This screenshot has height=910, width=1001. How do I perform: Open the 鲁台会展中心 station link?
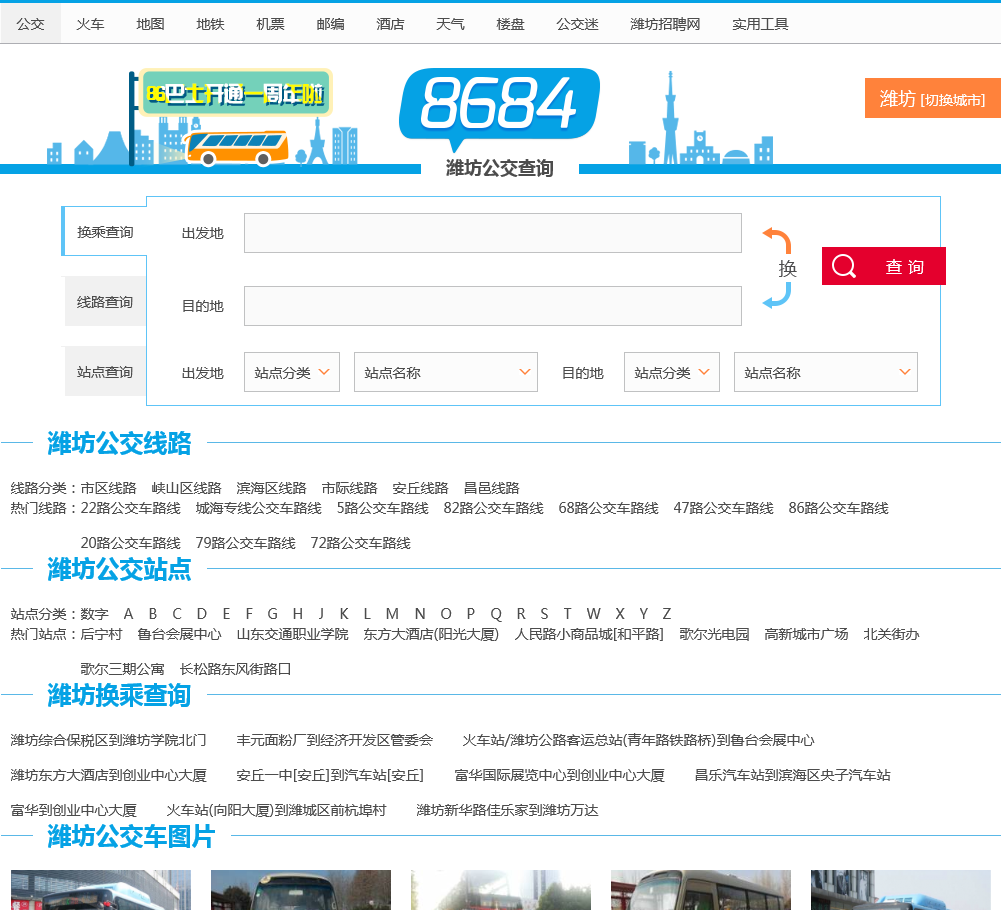[x=179, y=634]
